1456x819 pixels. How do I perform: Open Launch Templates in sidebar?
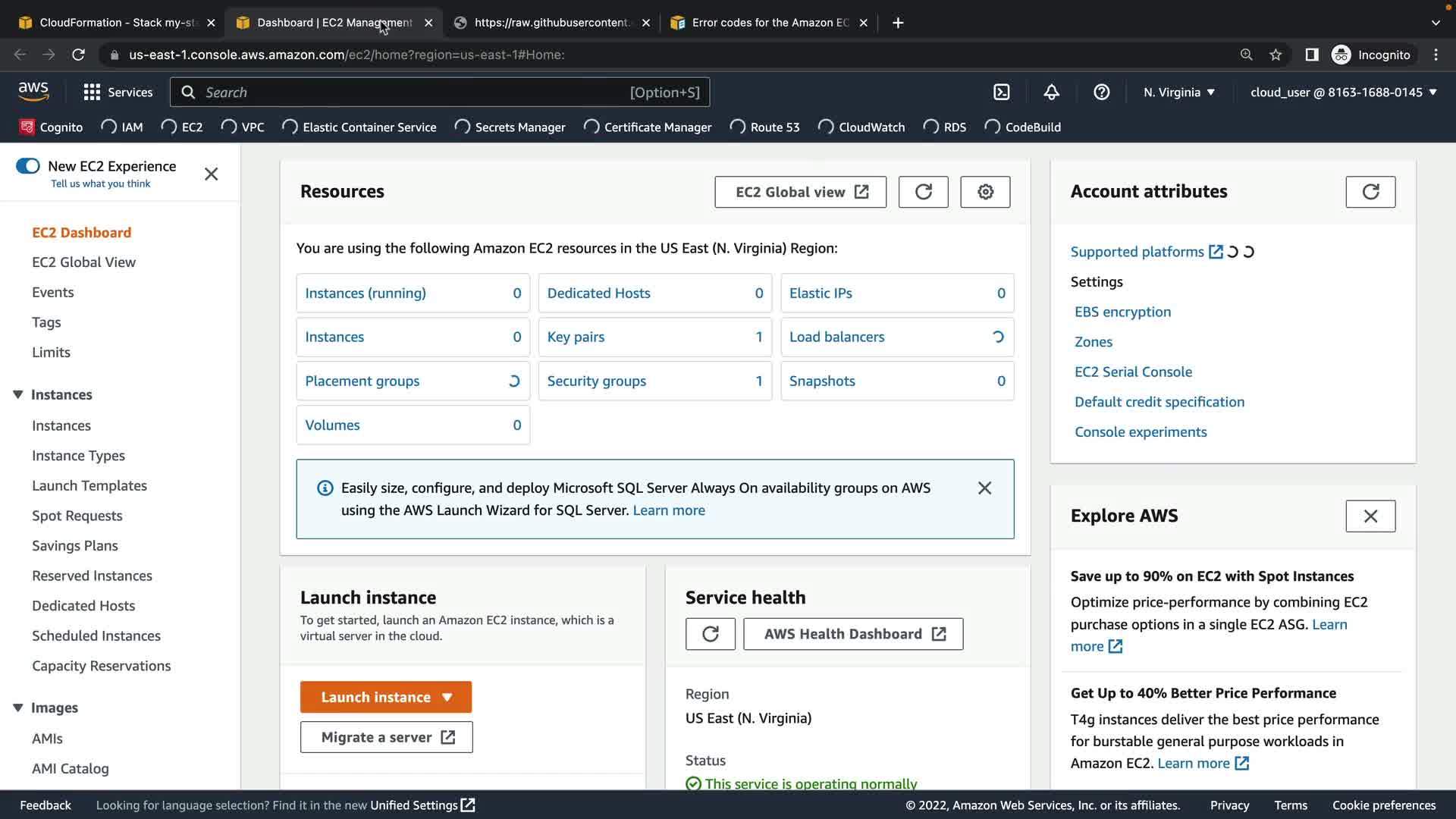pyautogui.click(x=89, y=485)
